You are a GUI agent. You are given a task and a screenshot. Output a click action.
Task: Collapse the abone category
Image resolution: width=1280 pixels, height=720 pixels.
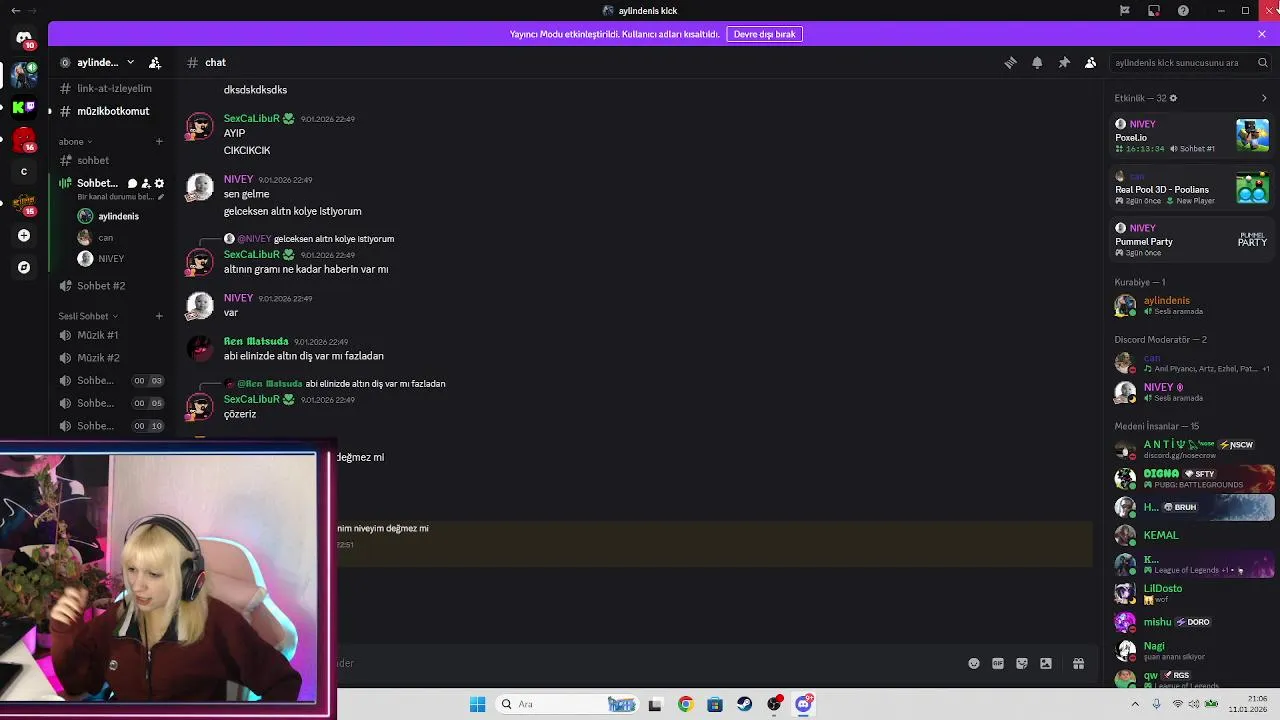pos(75,141)
